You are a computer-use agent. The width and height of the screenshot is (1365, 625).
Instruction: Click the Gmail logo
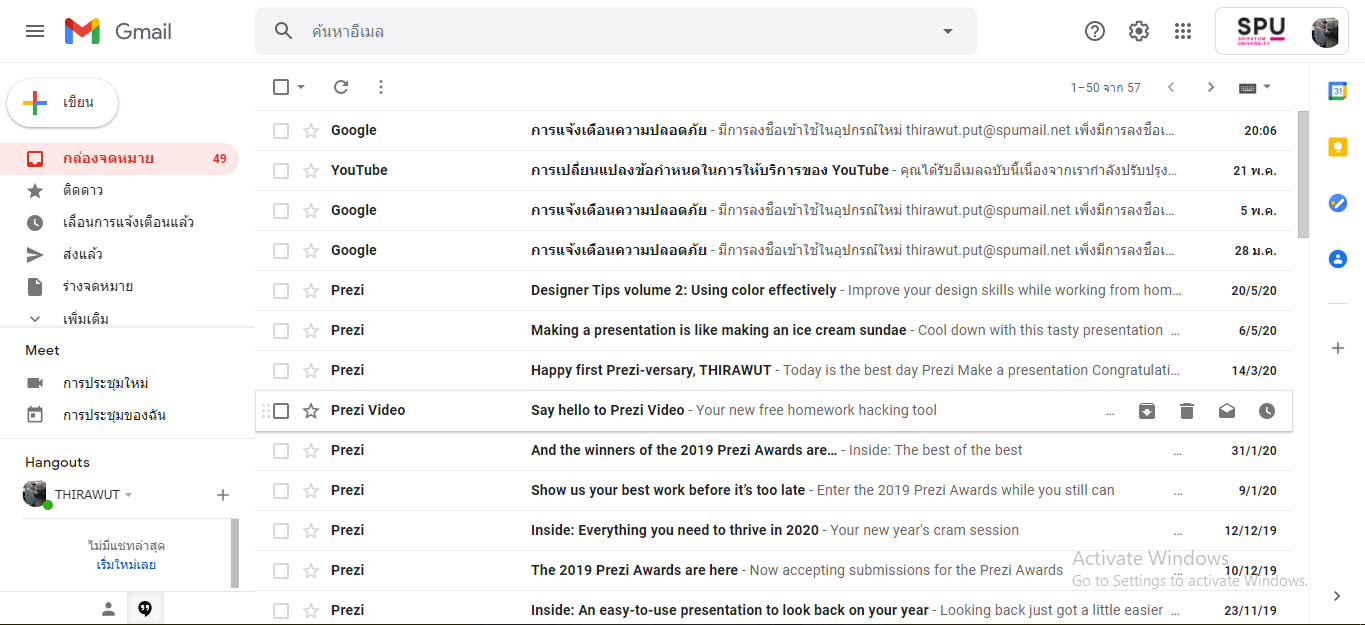118,31
